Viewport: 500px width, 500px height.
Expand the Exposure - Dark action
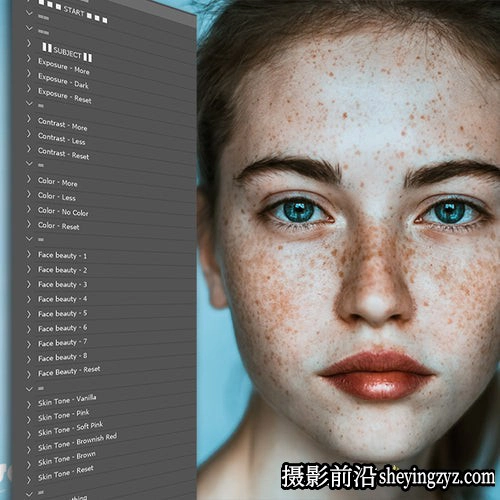29,74
